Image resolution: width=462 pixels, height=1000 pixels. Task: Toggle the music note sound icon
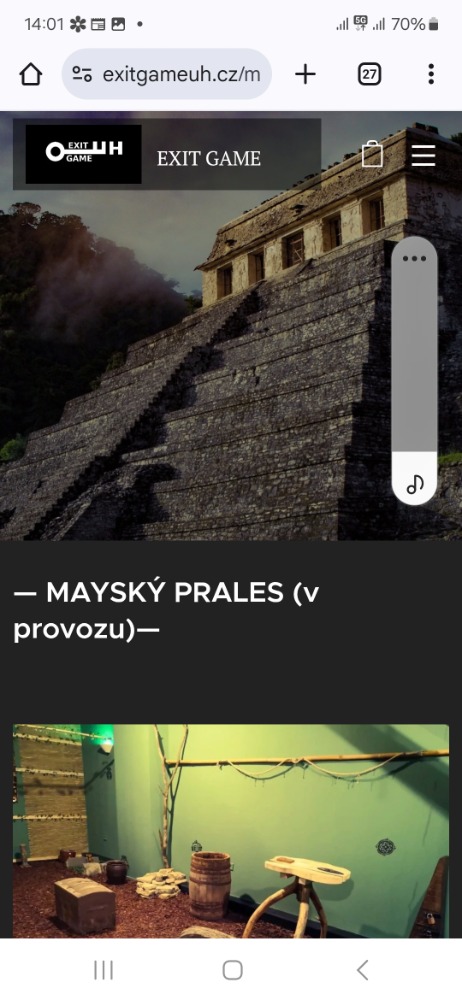pos(415,484)
